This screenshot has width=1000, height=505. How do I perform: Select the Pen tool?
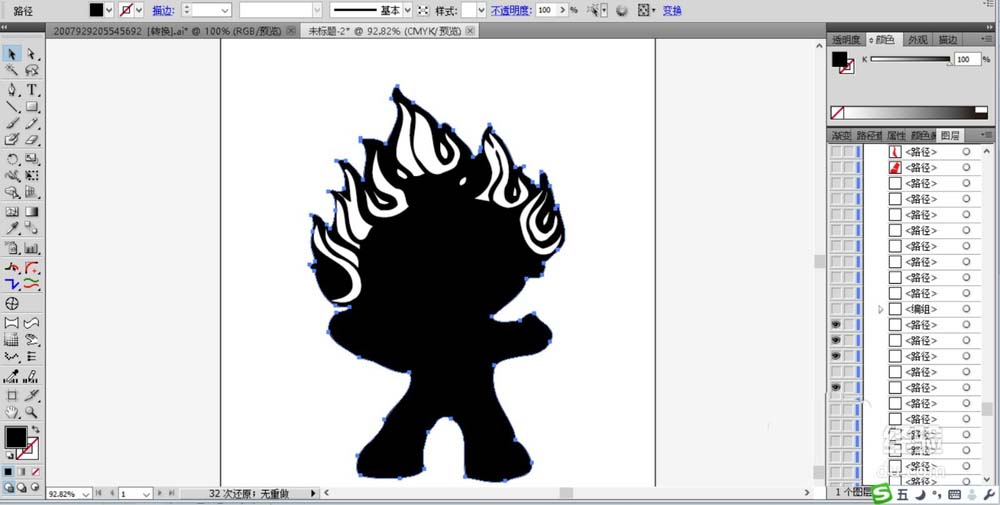click(x=11, y=90)
